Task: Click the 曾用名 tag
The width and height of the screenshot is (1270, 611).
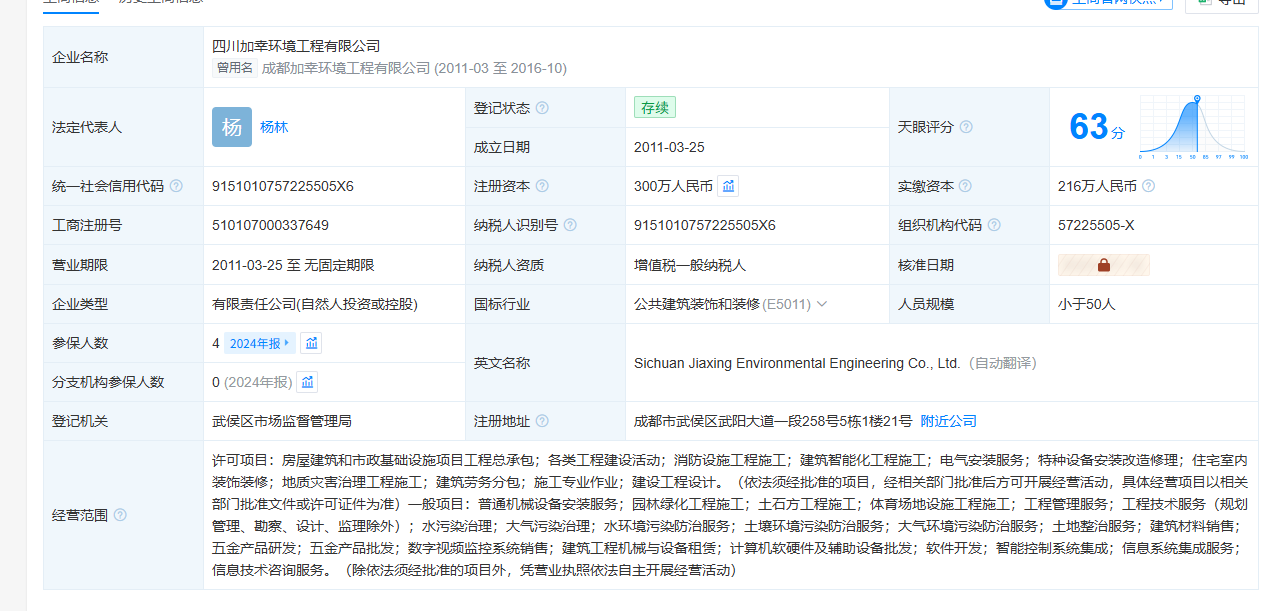Action: click(235, 68)
